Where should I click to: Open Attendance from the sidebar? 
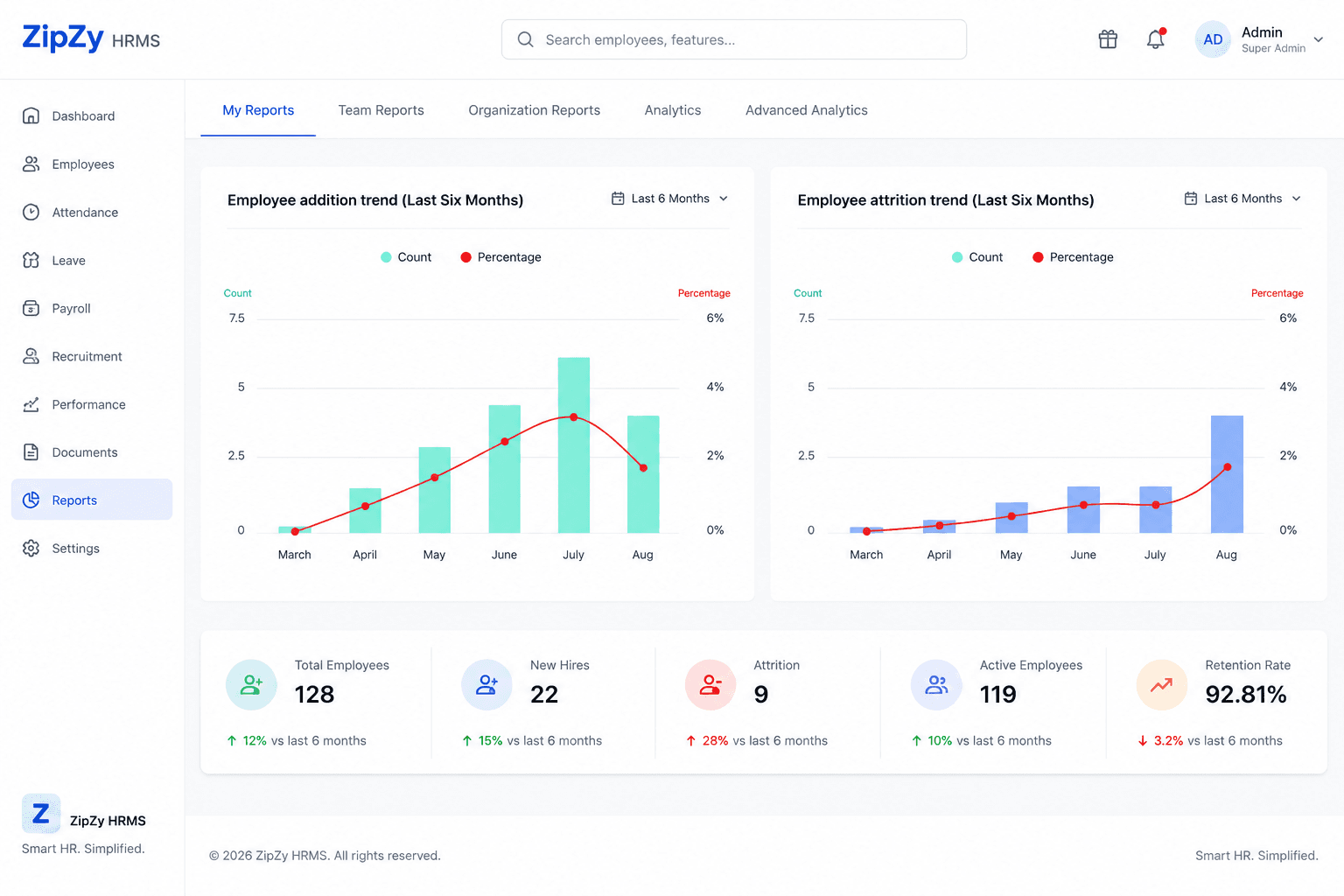click(x=92, y=212)
